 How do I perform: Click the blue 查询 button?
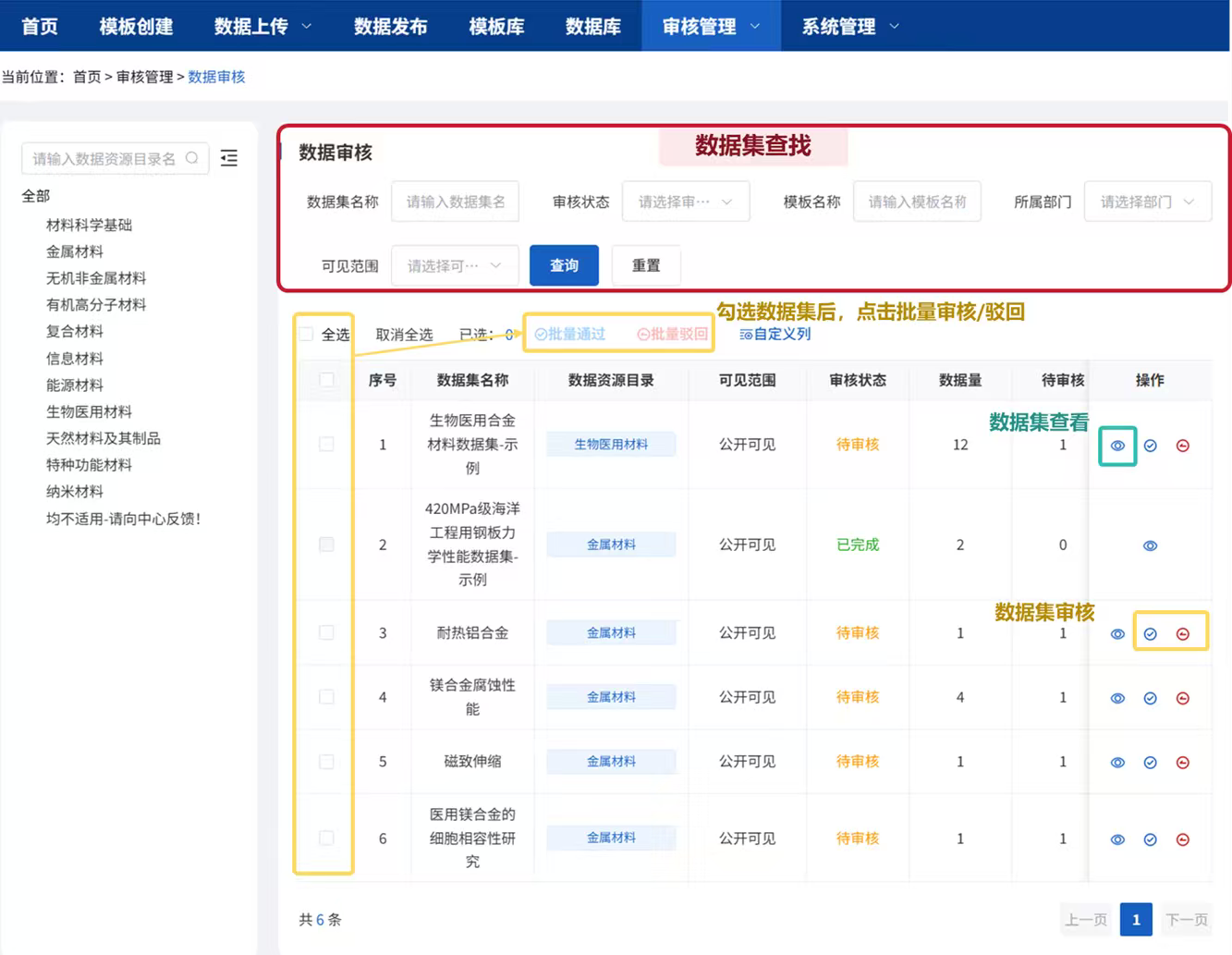(x=564, y=265)
